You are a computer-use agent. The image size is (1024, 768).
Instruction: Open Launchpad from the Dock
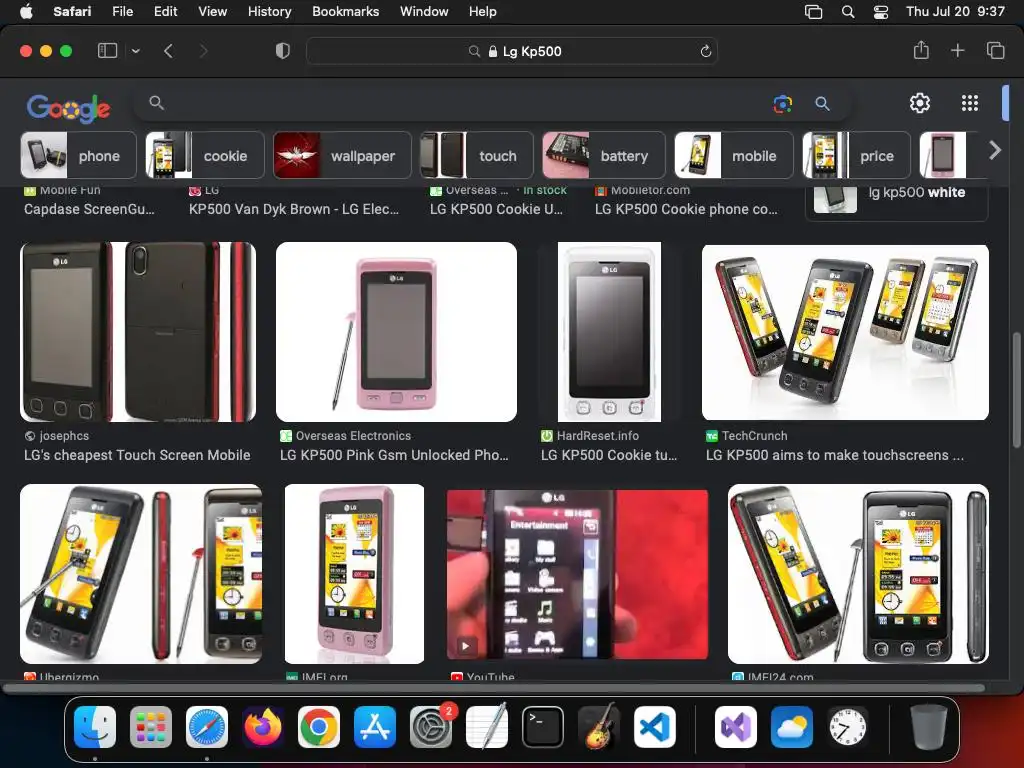(x=151, y=727)
